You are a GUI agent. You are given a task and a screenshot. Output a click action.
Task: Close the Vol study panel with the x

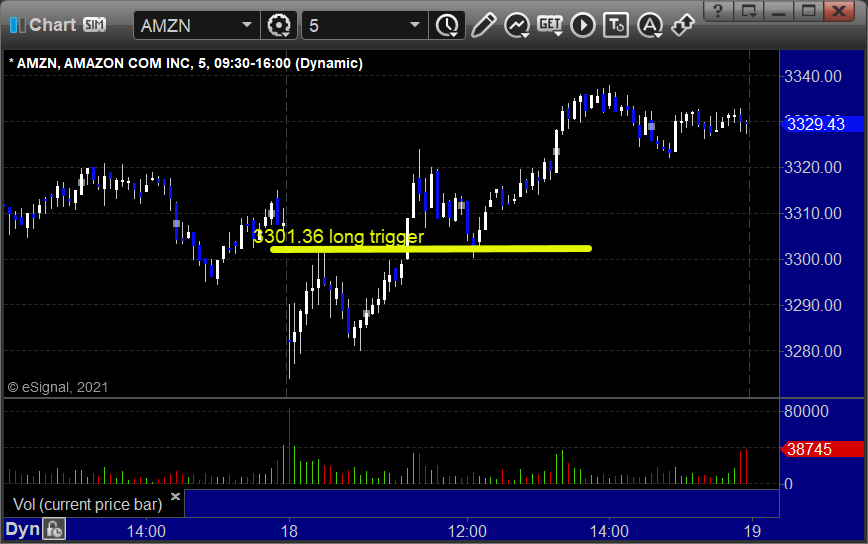175,496
